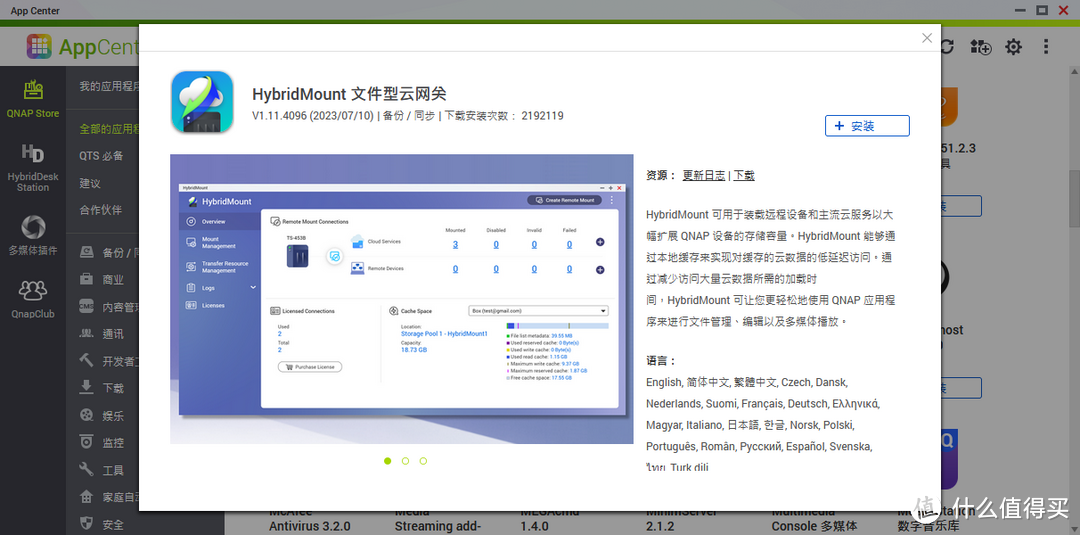Open 下载 category in sidebar
The height and width of the screenshot is (535, 1080).
[102, 388]
